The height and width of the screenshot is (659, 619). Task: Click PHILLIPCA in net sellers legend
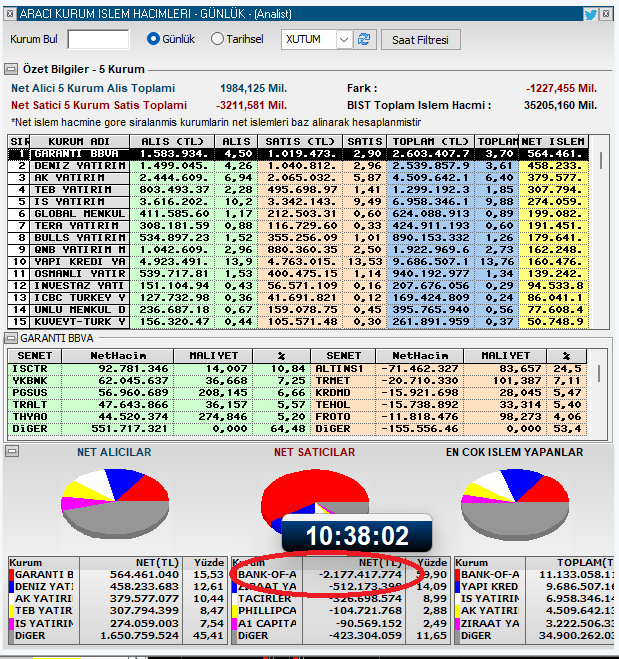click(x=267, y=611)
